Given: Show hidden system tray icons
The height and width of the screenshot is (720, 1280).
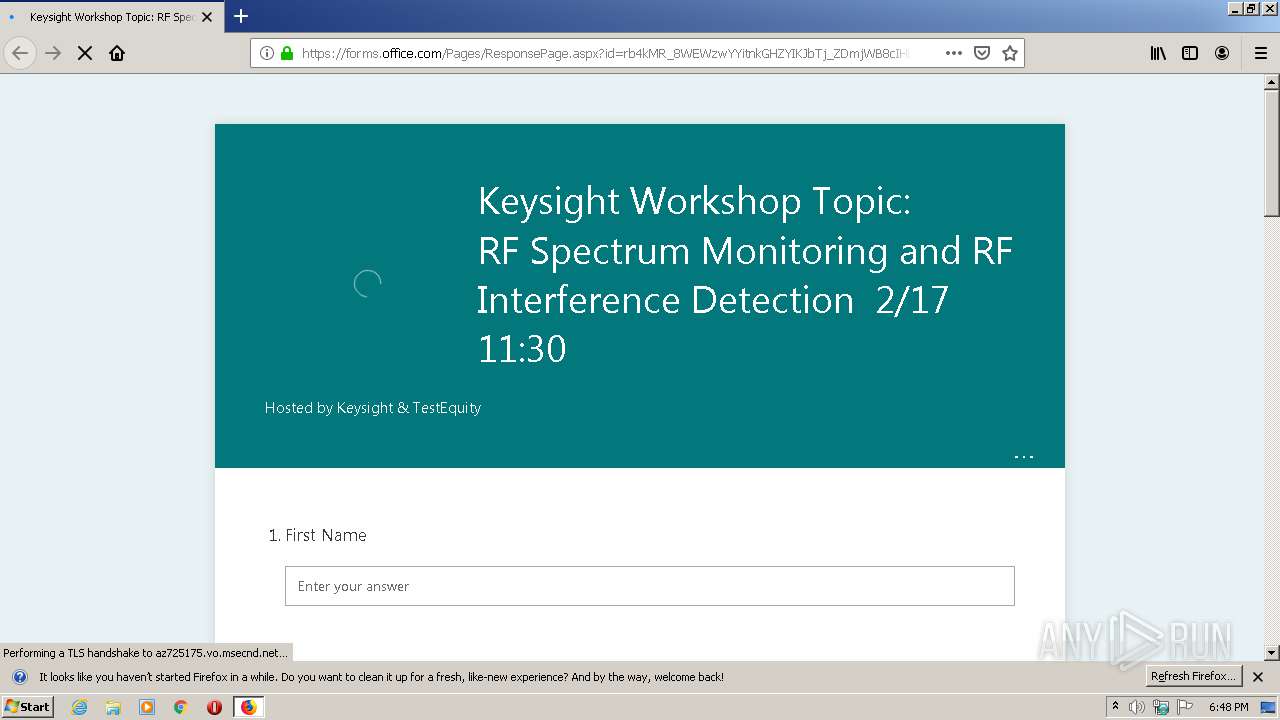Looking at the screenshot, I should tap(1116, 707).
